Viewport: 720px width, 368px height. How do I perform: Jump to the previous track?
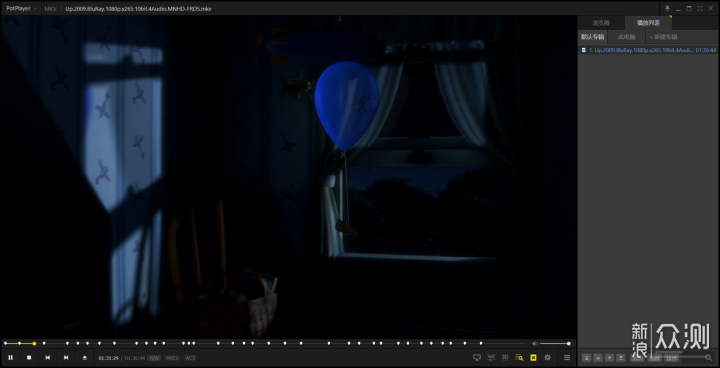(47, 357)
